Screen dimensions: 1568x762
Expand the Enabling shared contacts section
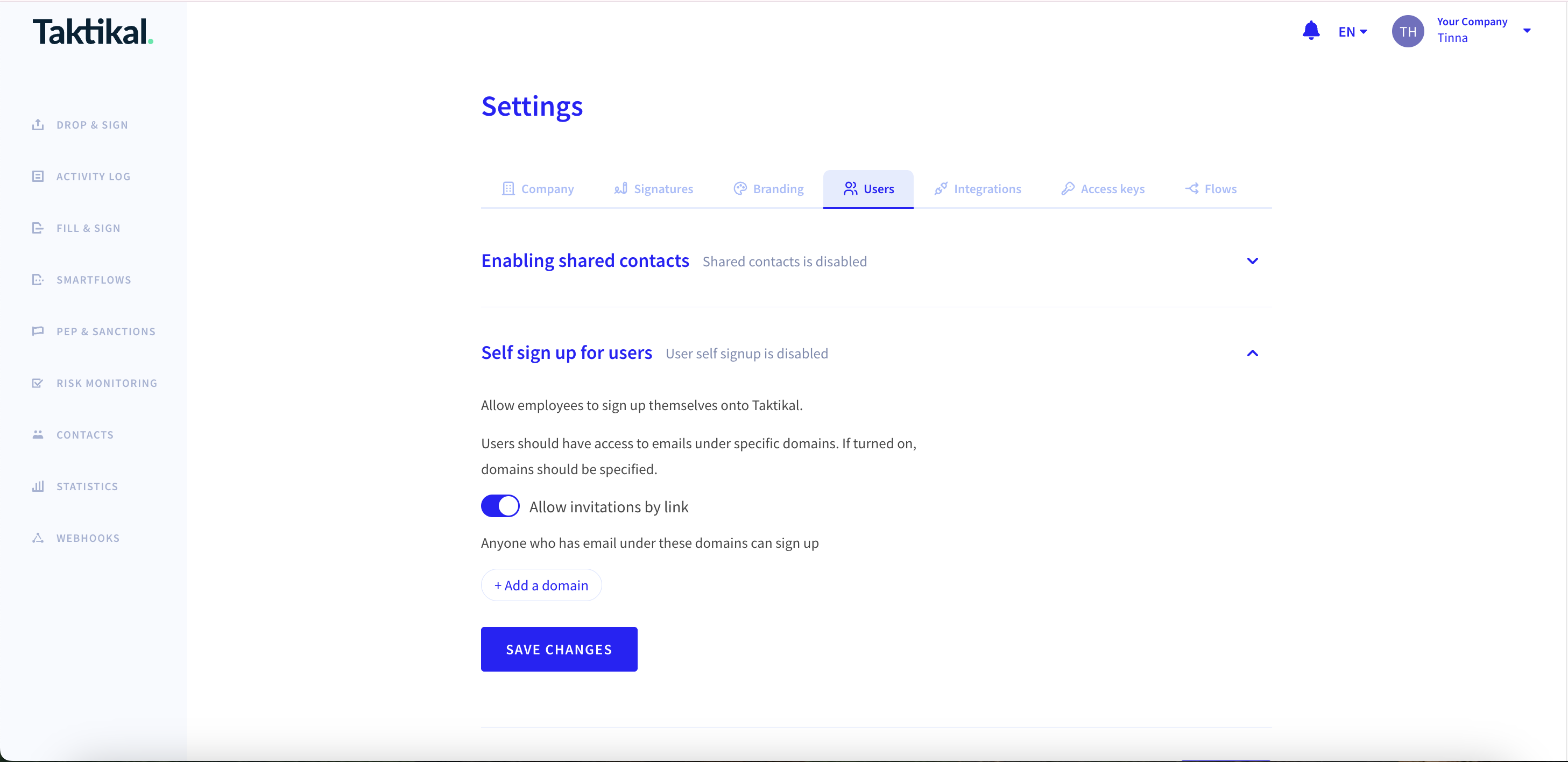tap(1252, 261)
